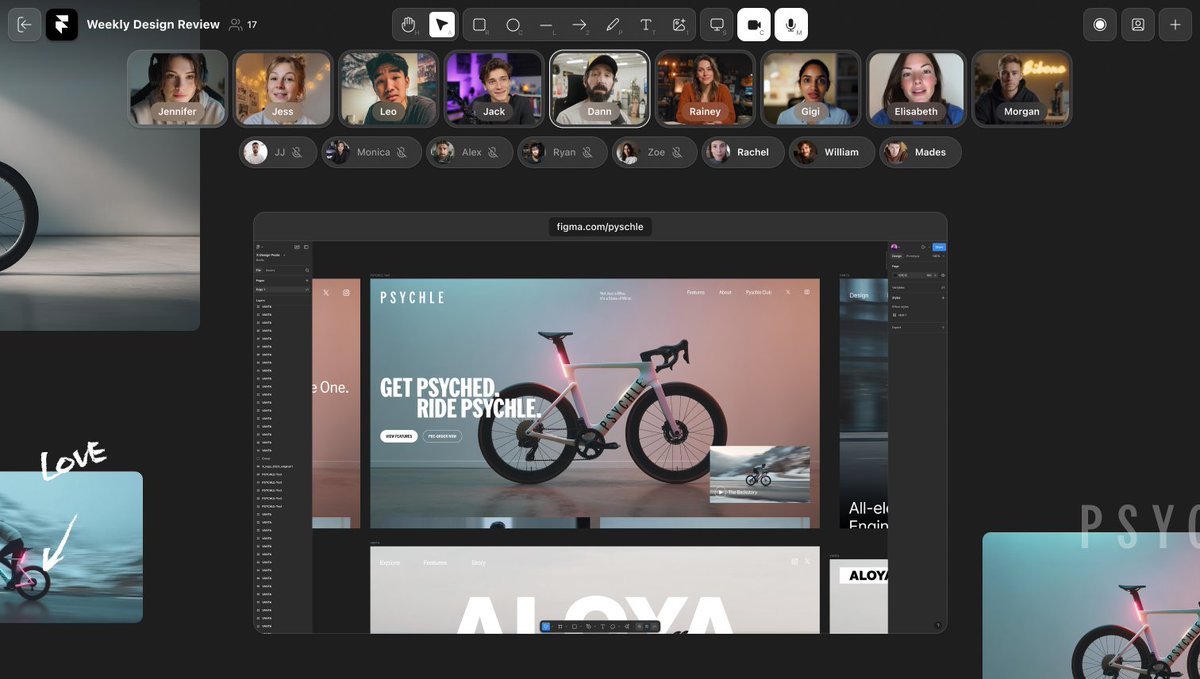Start screen sharing from the toolbar
Viewport: 1200px width, 679px height.
click(715, 25)
